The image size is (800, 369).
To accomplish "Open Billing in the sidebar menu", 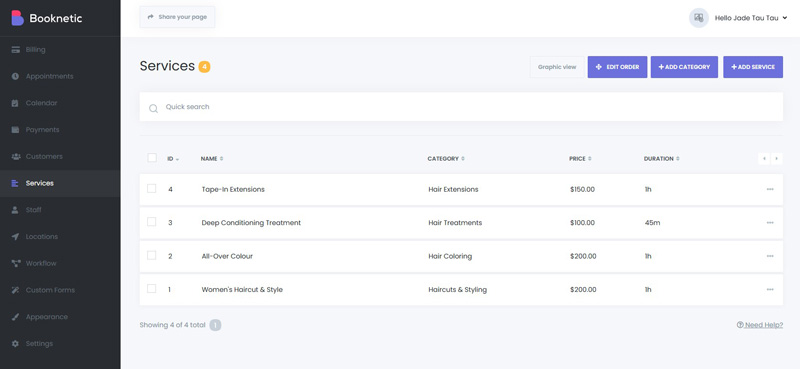I will click(60, 50).
